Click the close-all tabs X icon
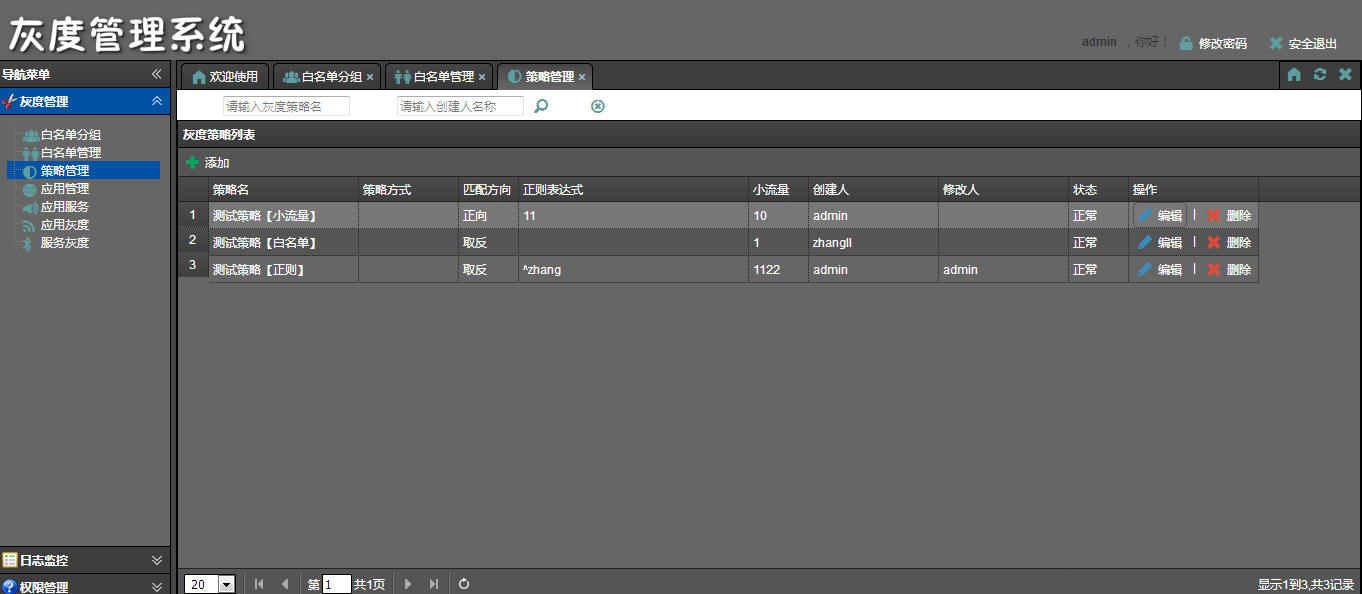This screenshot has height=594, width=1362. [x=1345, y=75]
